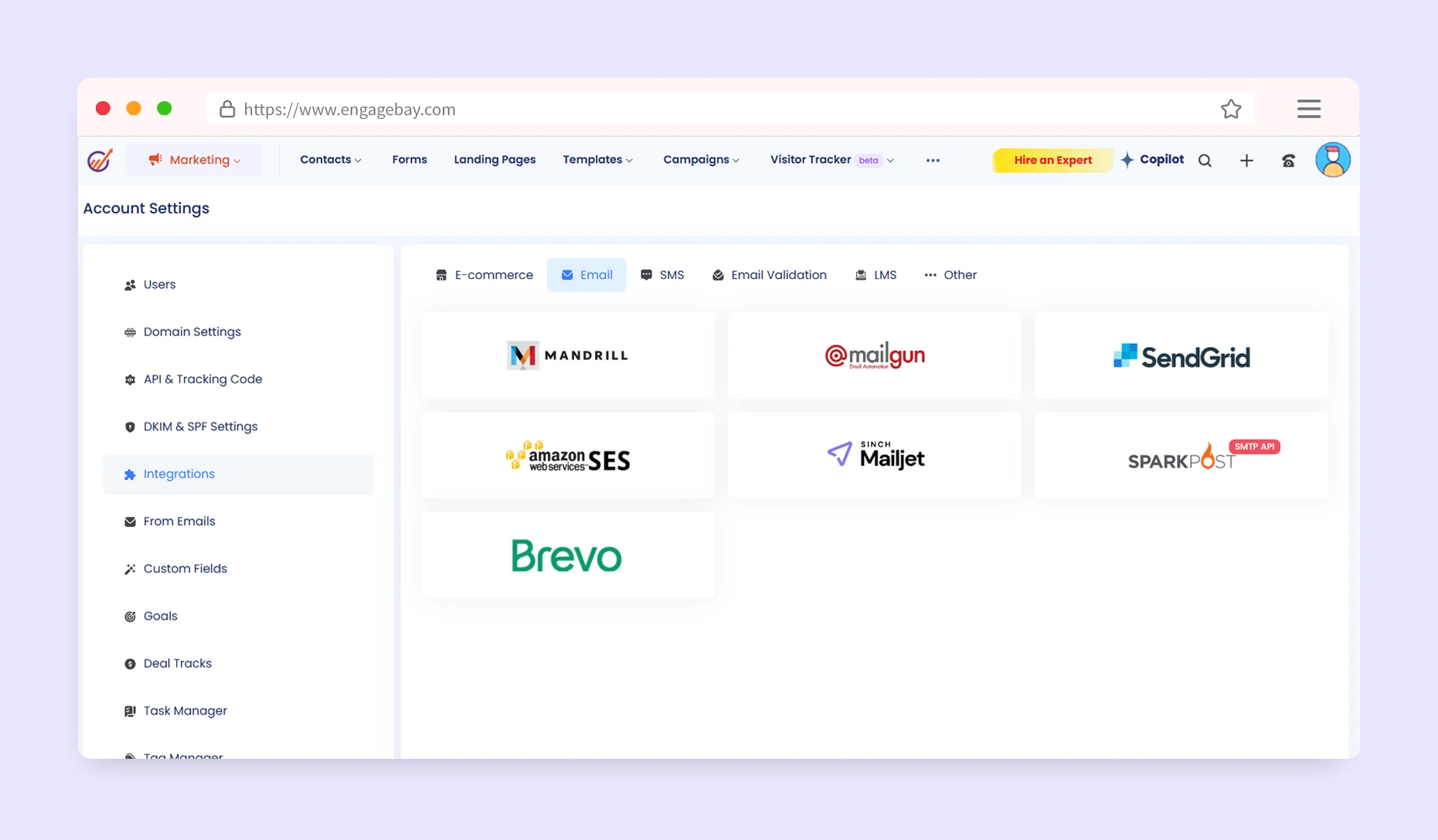1438x840 pixels.
Task: Click the EngageBay logo icon
Action: pos(100,160)
